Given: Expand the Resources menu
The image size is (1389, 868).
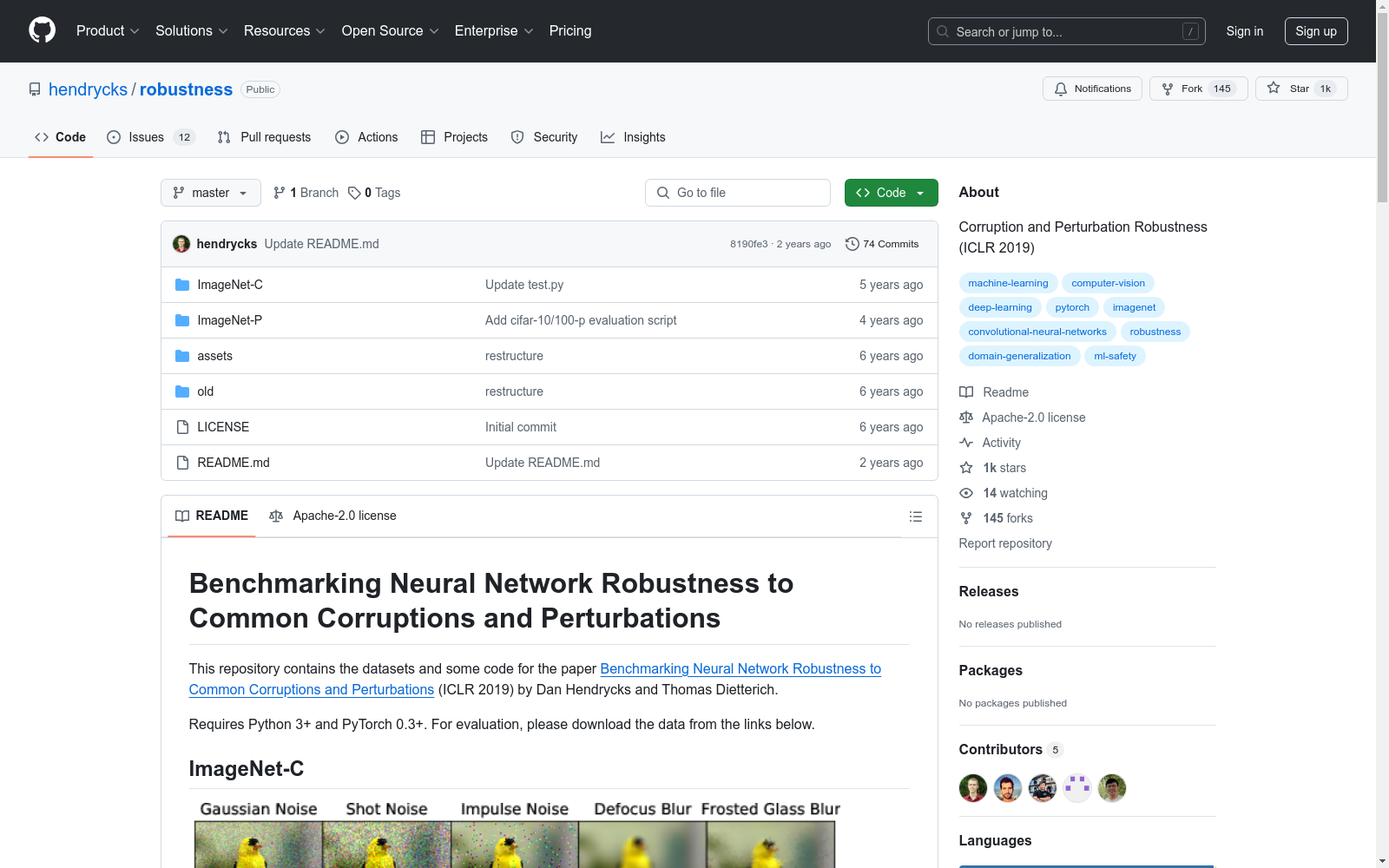Looking at the screenshot, I should (285, 30).
